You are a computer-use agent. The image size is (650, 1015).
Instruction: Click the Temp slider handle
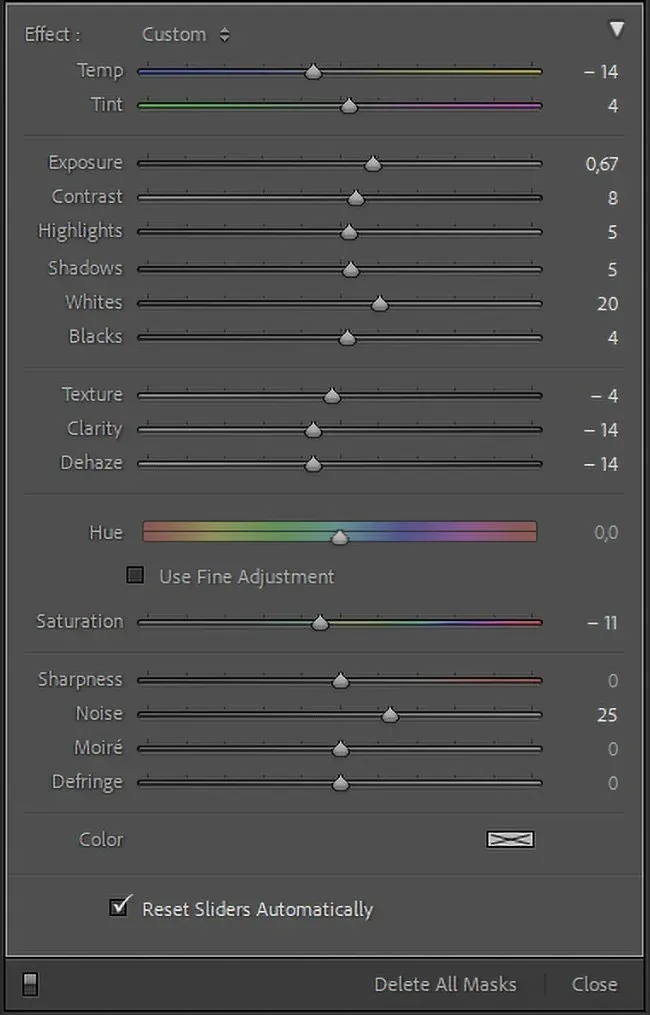(x=313, y=72)
